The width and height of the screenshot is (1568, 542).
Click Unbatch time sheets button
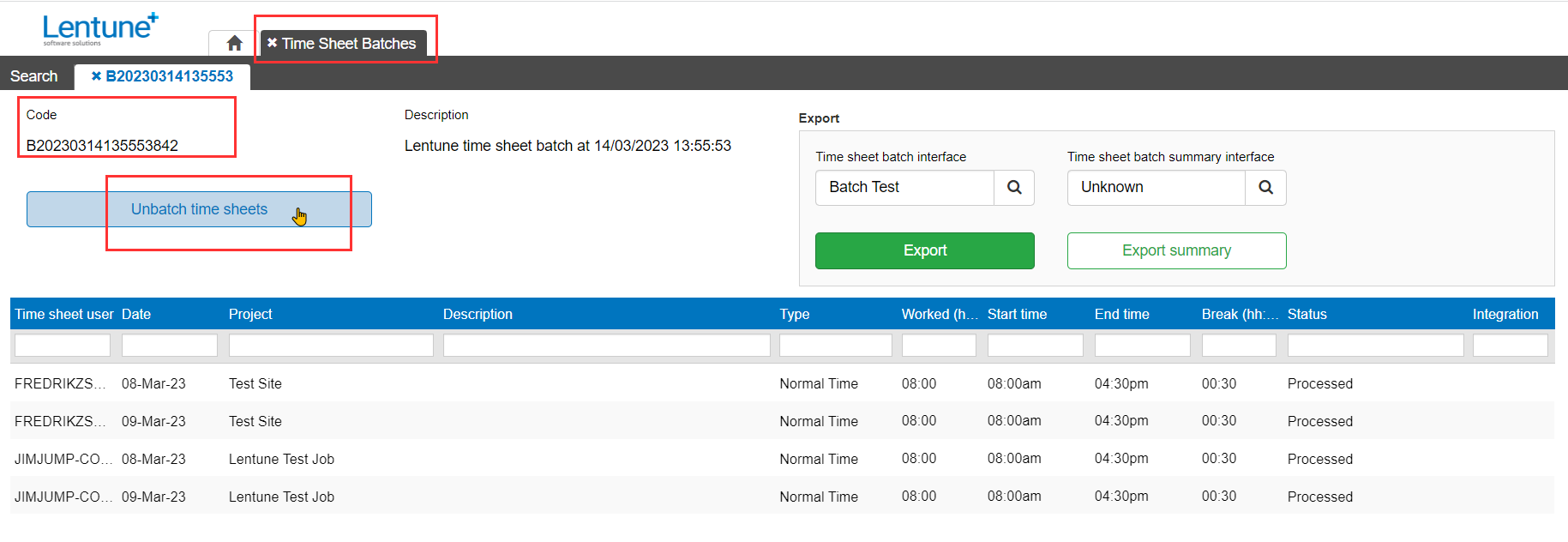click(199, 209)
